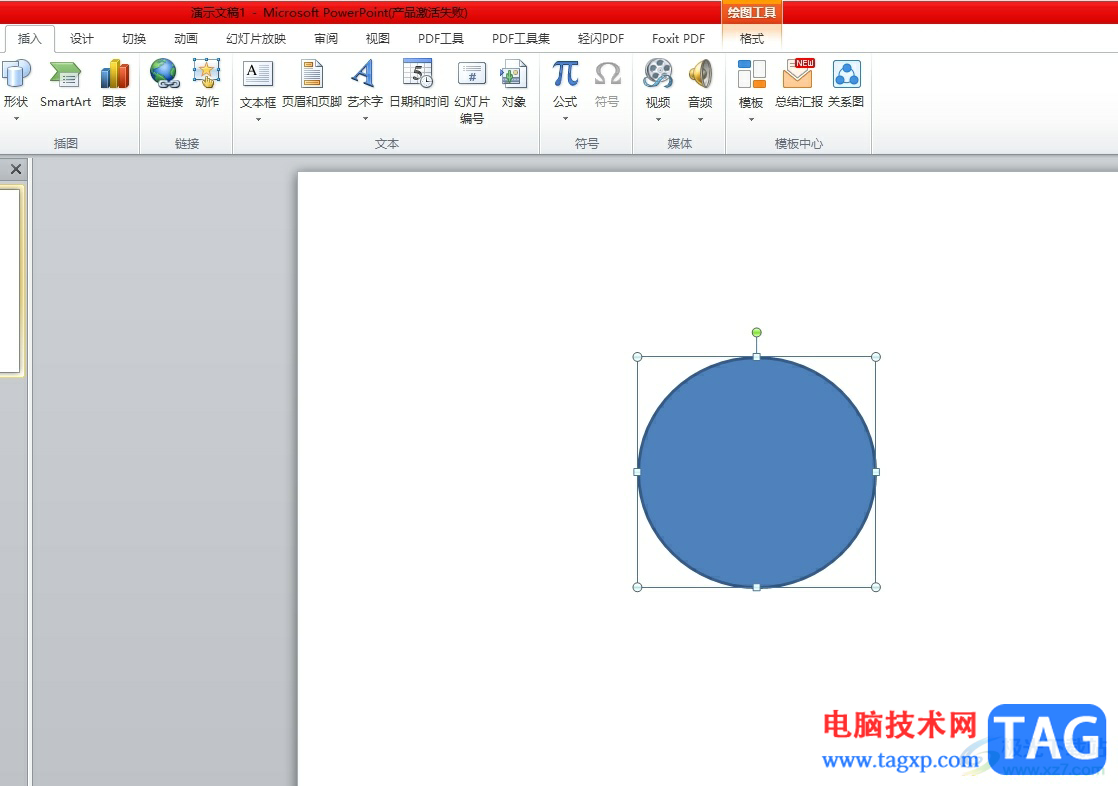Expand the 文本框 dropdown arrow
The height and width of the screenshot is (786, 1118).
[258, 120]
